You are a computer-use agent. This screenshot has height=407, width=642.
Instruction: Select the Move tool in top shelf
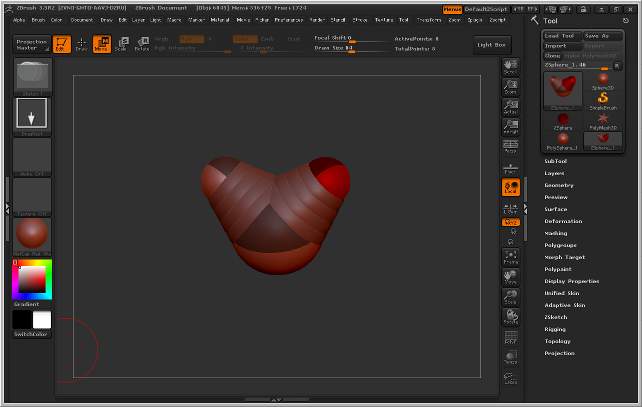pos(101,44)
